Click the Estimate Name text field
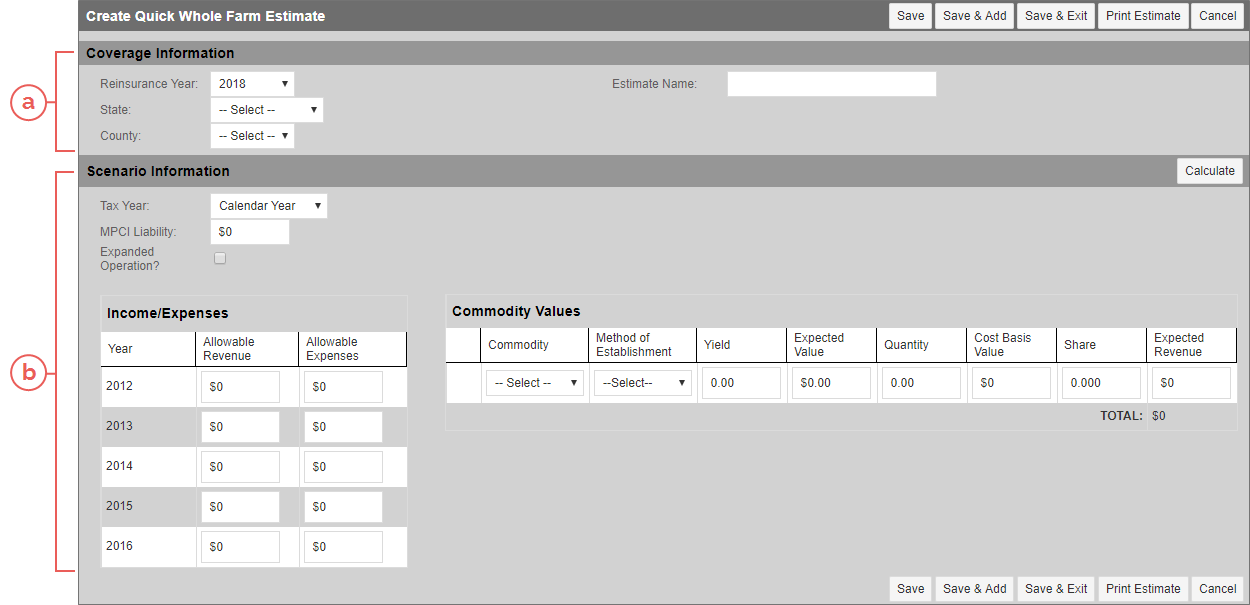This screenshot has height=605, width=1250. pos(831,83)
